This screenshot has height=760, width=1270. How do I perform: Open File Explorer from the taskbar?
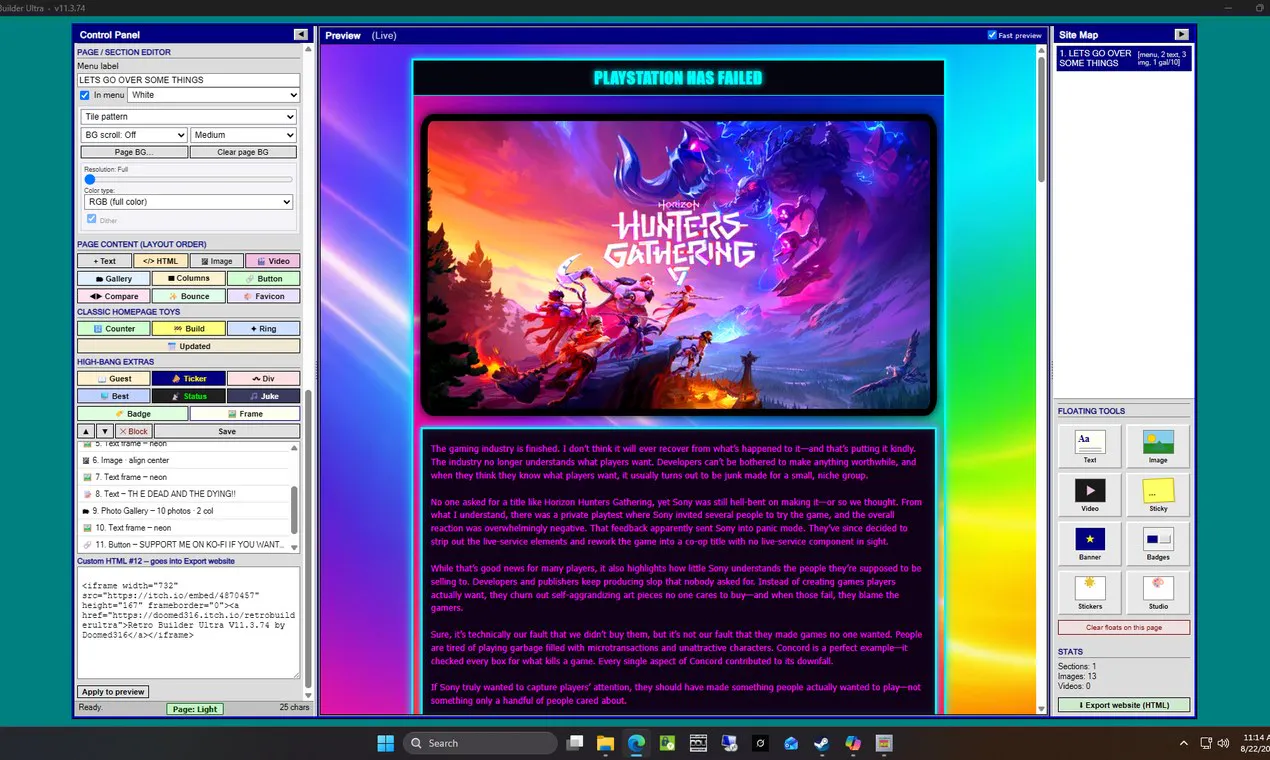pyautogui.click(x=605, y=743)
